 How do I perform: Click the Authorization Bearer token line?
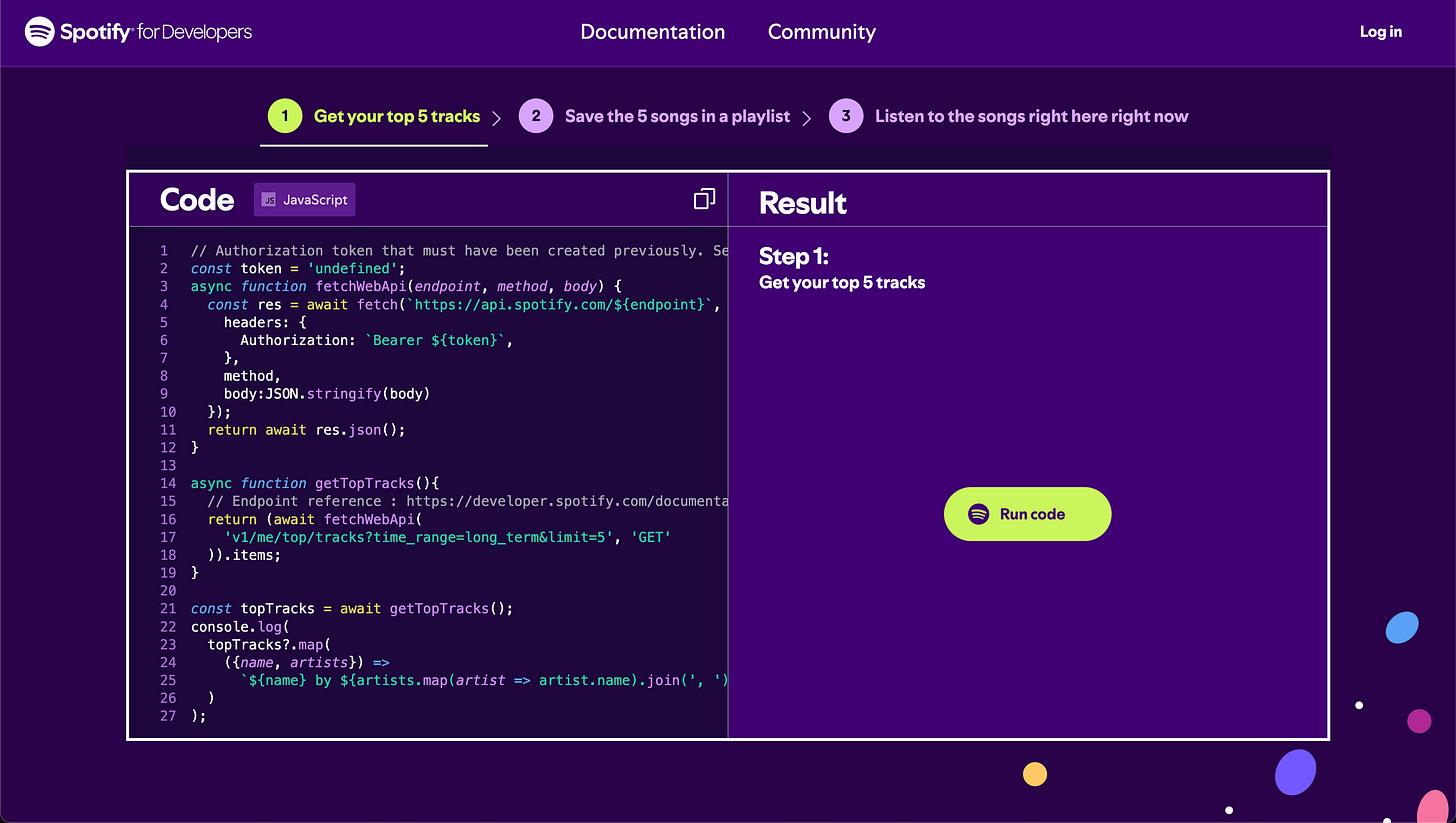click(x=376, y=340)
